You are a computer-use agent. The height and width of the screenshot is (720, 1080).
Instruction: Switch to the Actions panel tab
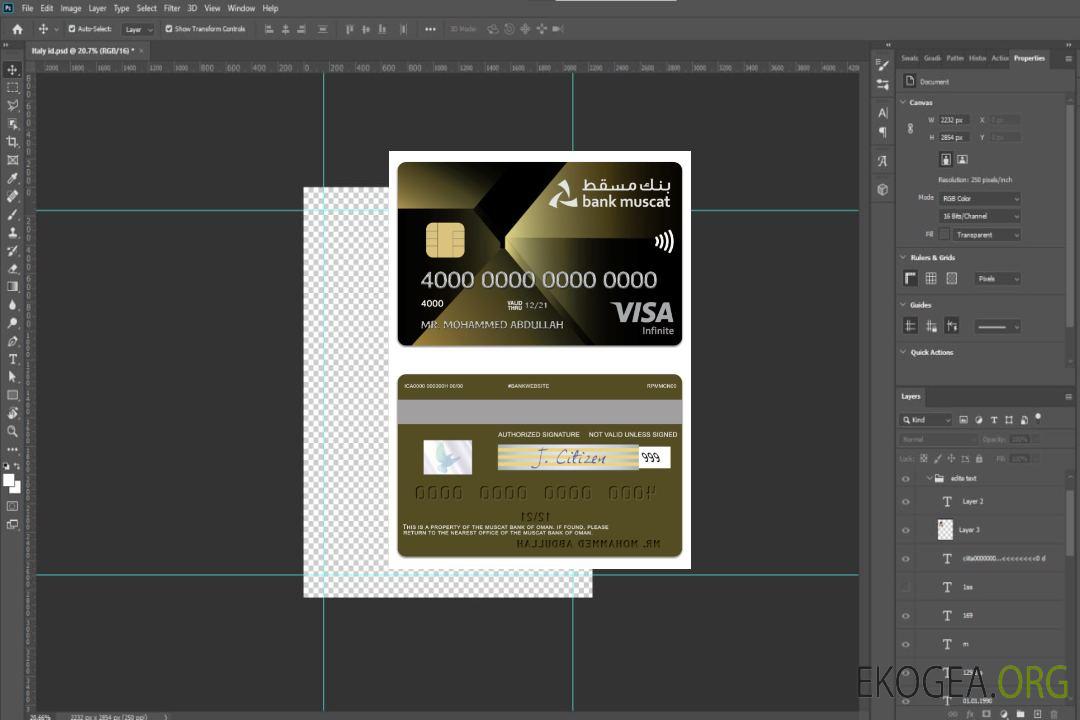click(999, 59)
